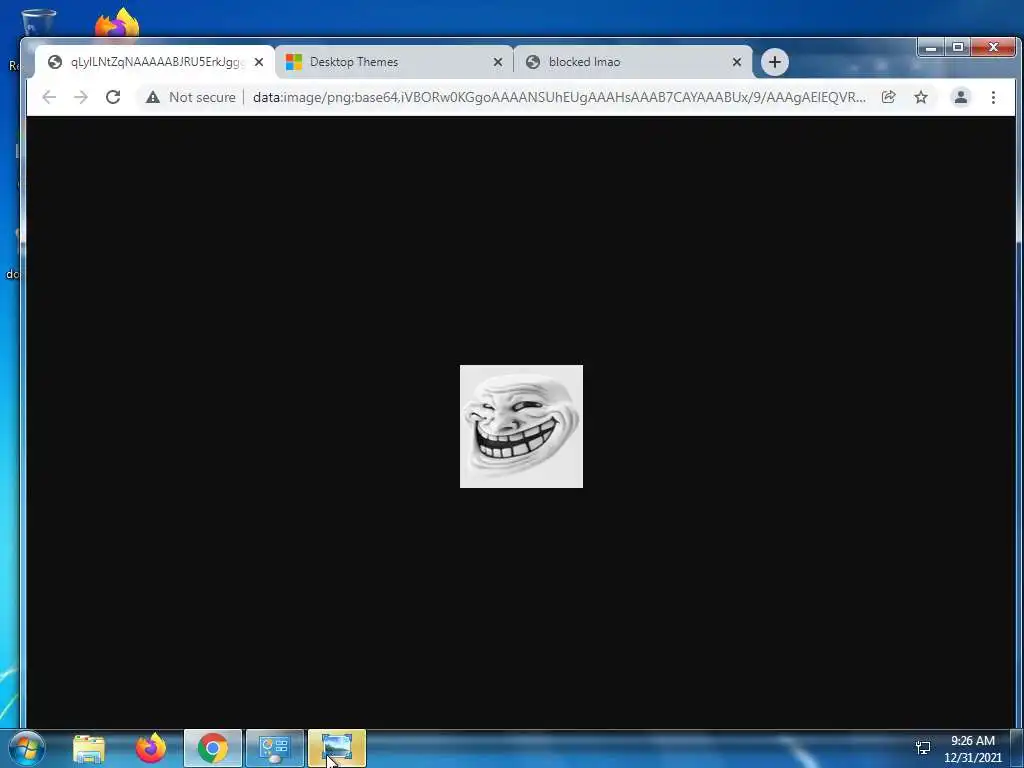This screenshot has width=1024, height=768.
Task: Maximize the Chrome window
Action: [x=957, y=47]
